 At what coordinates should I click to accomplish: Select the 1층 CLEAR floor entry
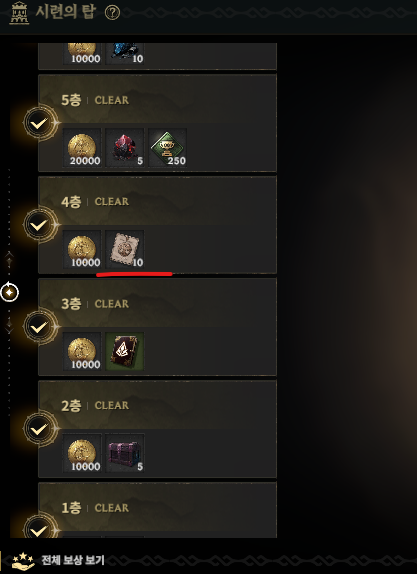click(157, 510)
